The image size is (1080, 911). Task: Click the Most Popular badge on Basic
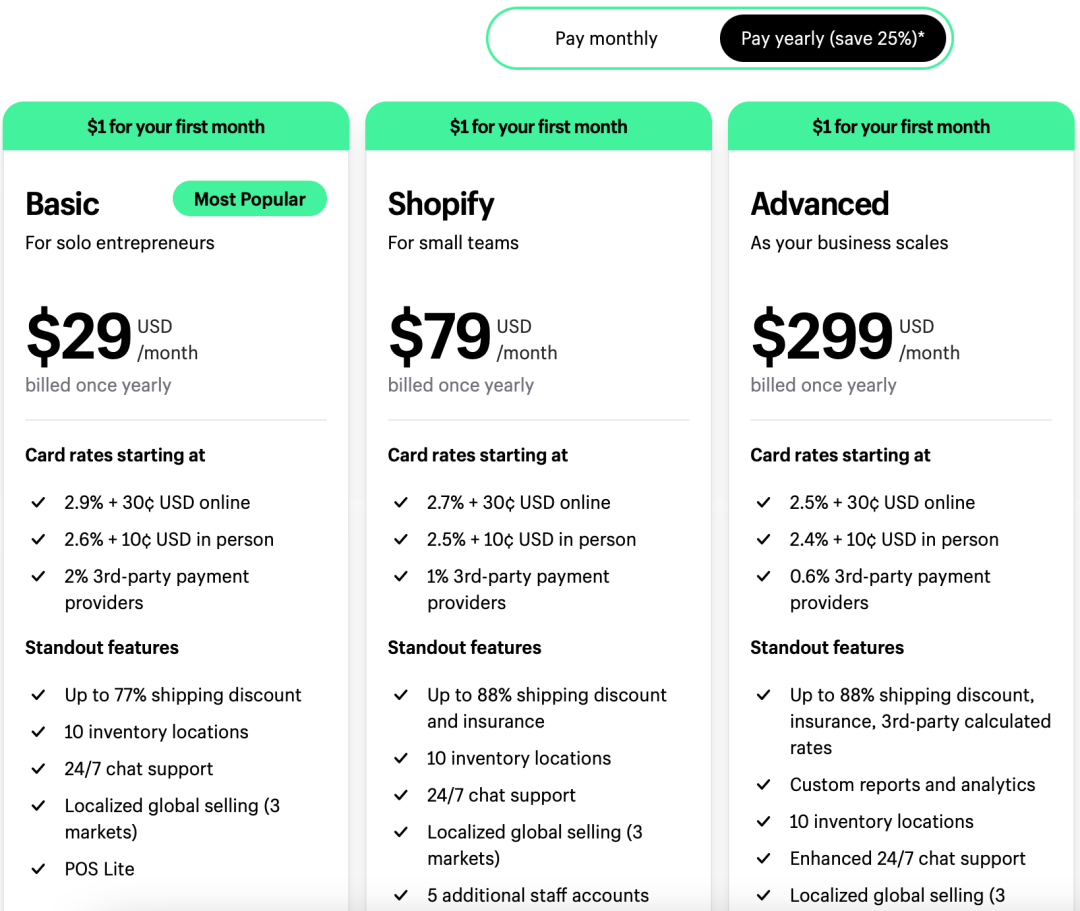pos(249,199)
